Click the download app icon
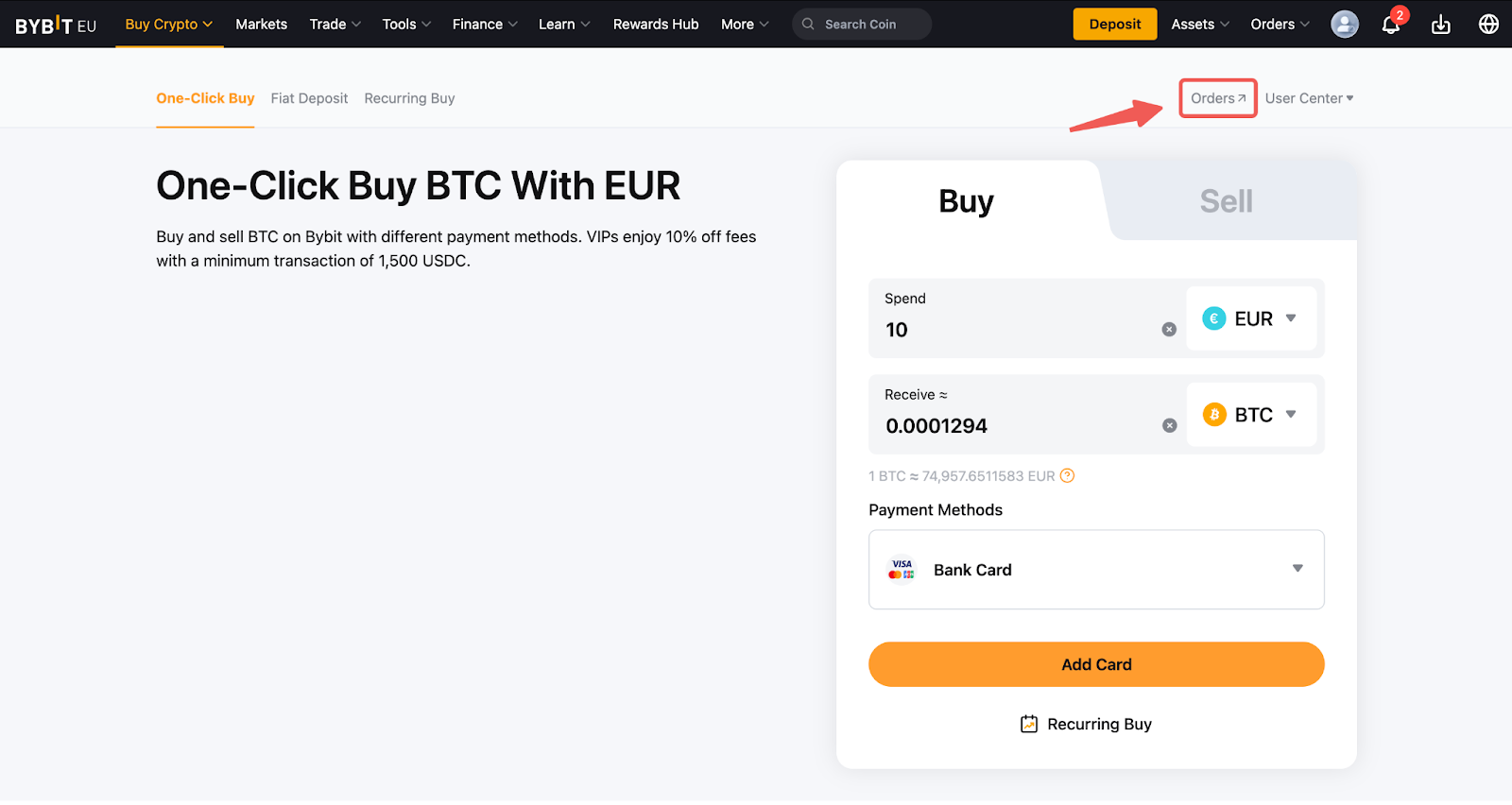 (x=1440, y=25)
